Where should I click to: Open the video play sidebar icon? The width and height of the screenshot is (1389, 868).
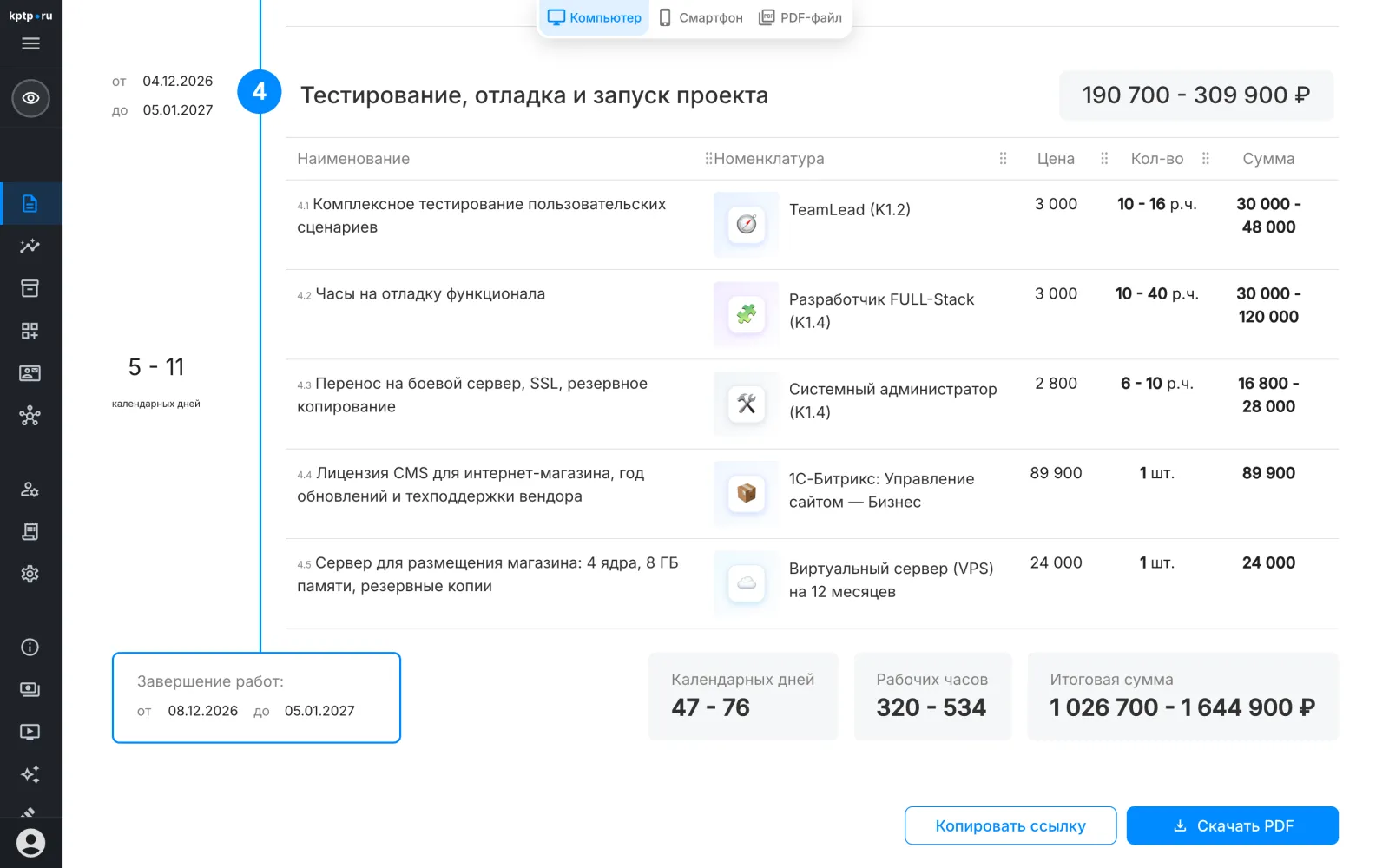[x=30, y=733]
